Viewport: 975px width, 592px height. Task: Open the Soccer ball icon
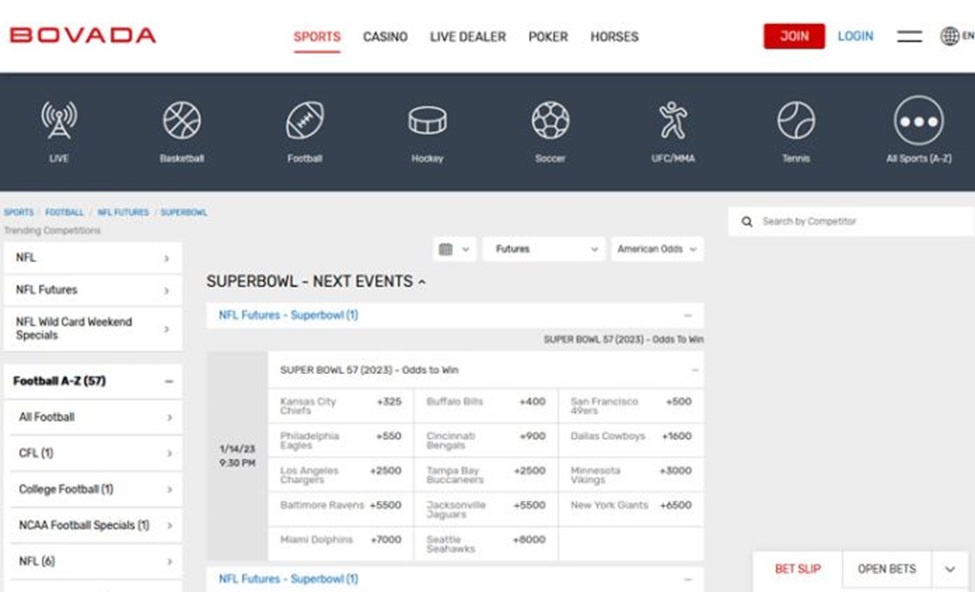pyautogui.click(x=550, y=121)
